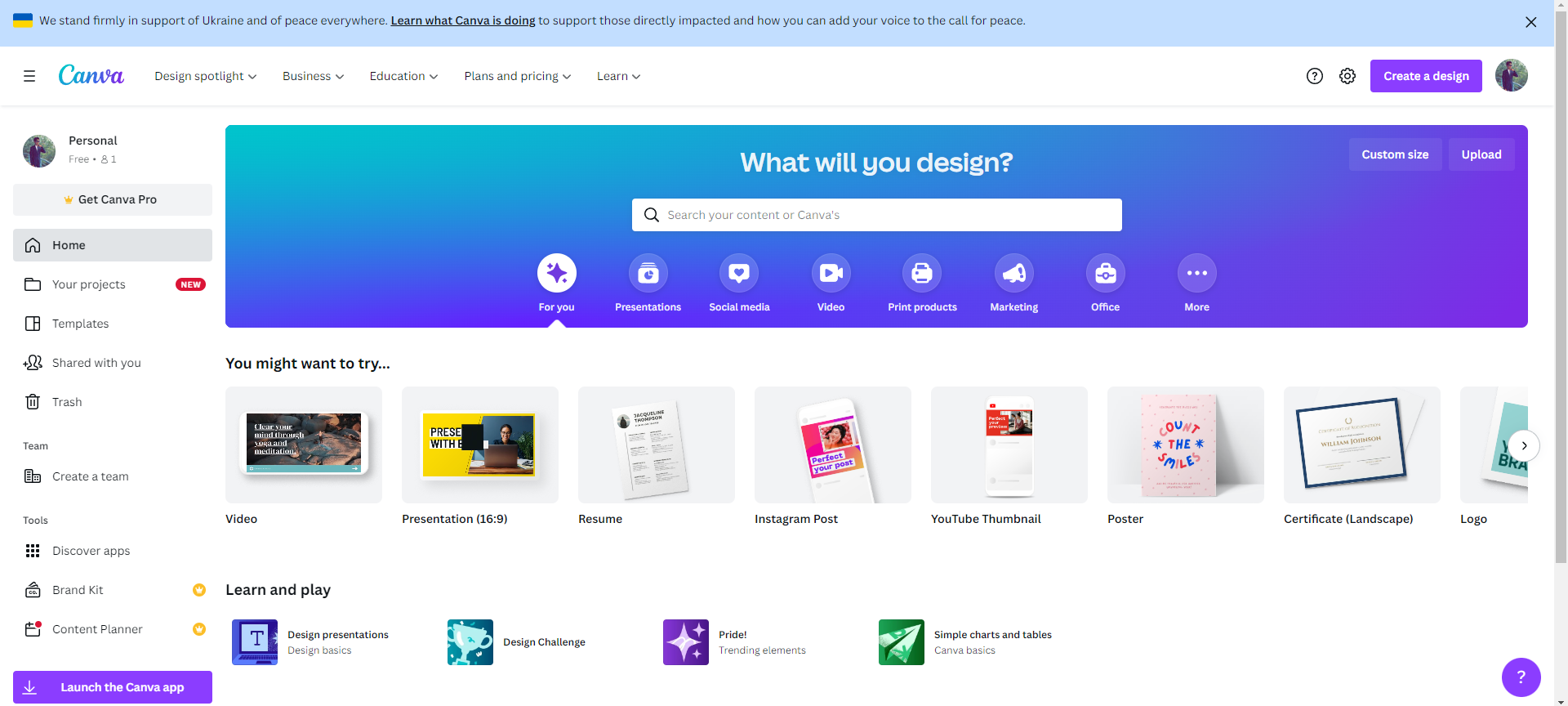Open the hamburger menu icon

click(x=29, y=76)
